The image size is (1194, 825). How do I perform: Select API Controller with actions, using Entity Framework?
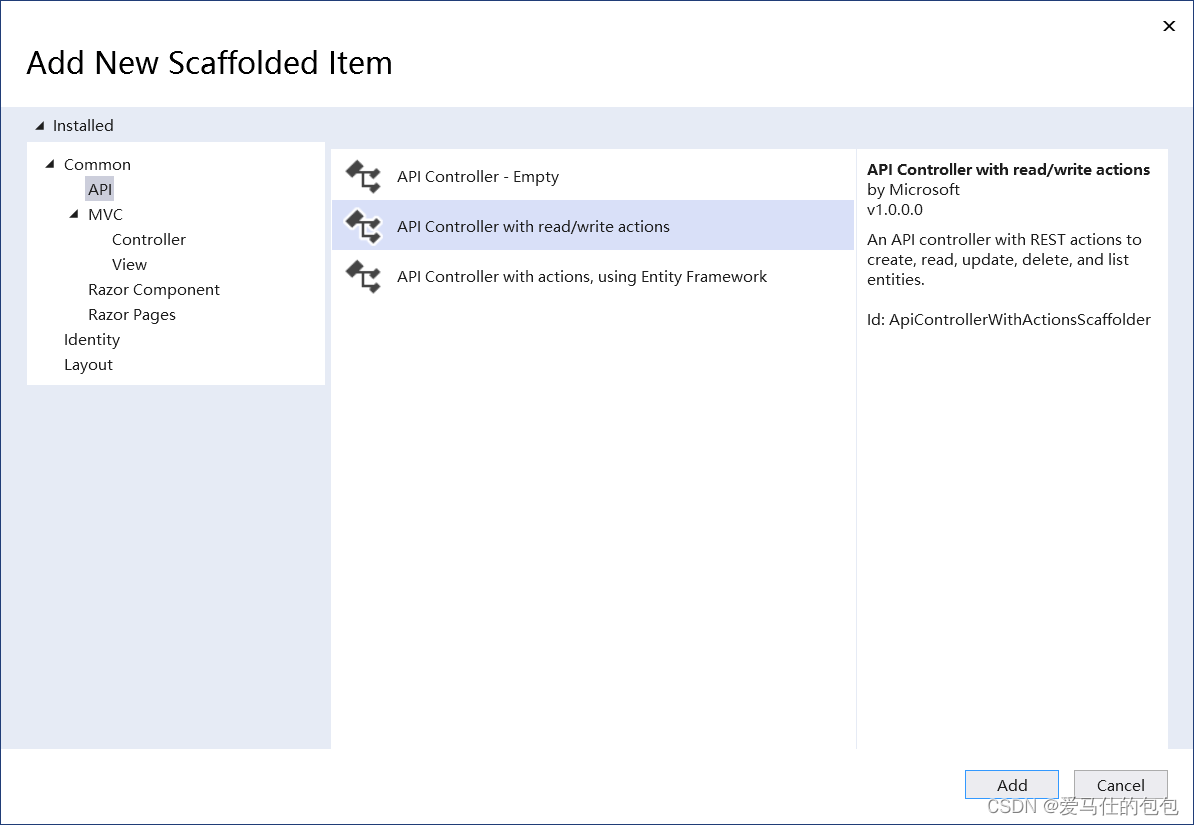pyautogui.click(x=582, y=276)
